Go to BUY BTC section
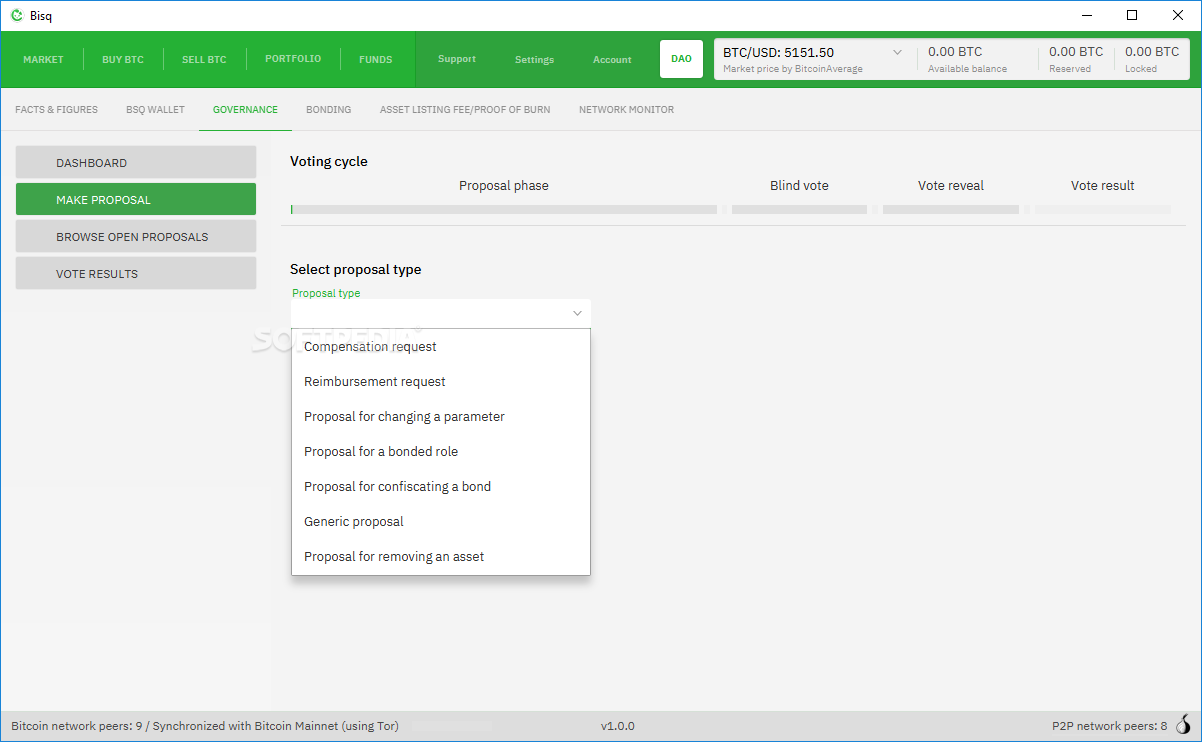The image size is (1202, 742). [x=123, y=59]
